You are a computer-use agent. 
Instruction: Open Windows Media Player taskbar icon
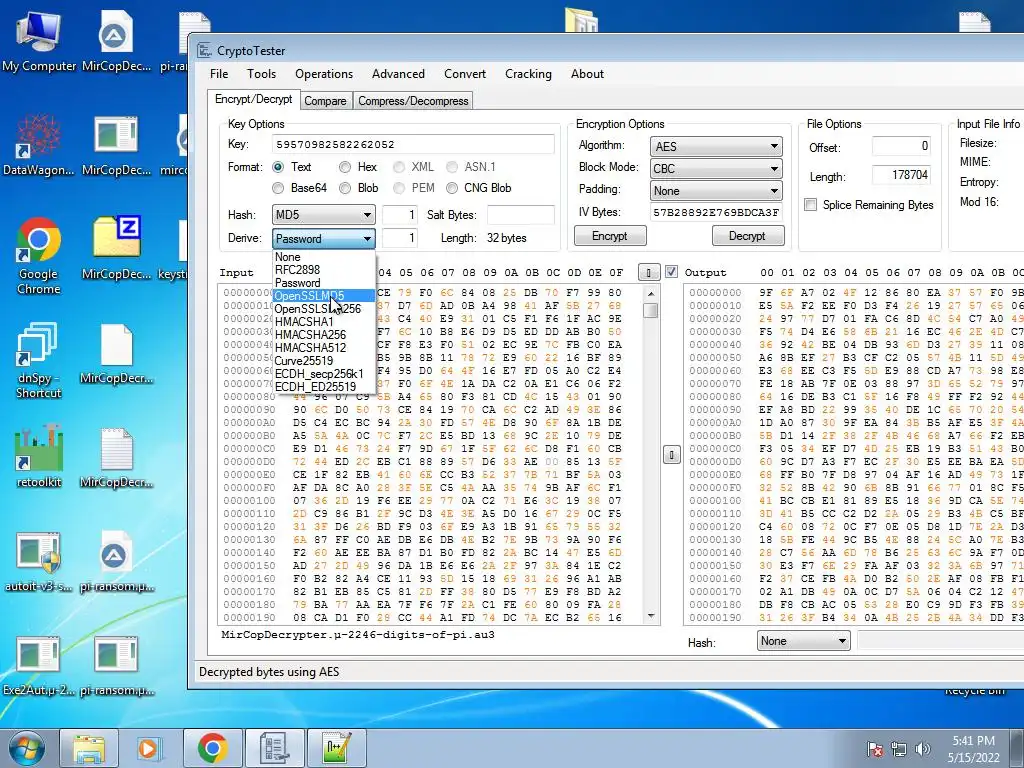point(148,748)
